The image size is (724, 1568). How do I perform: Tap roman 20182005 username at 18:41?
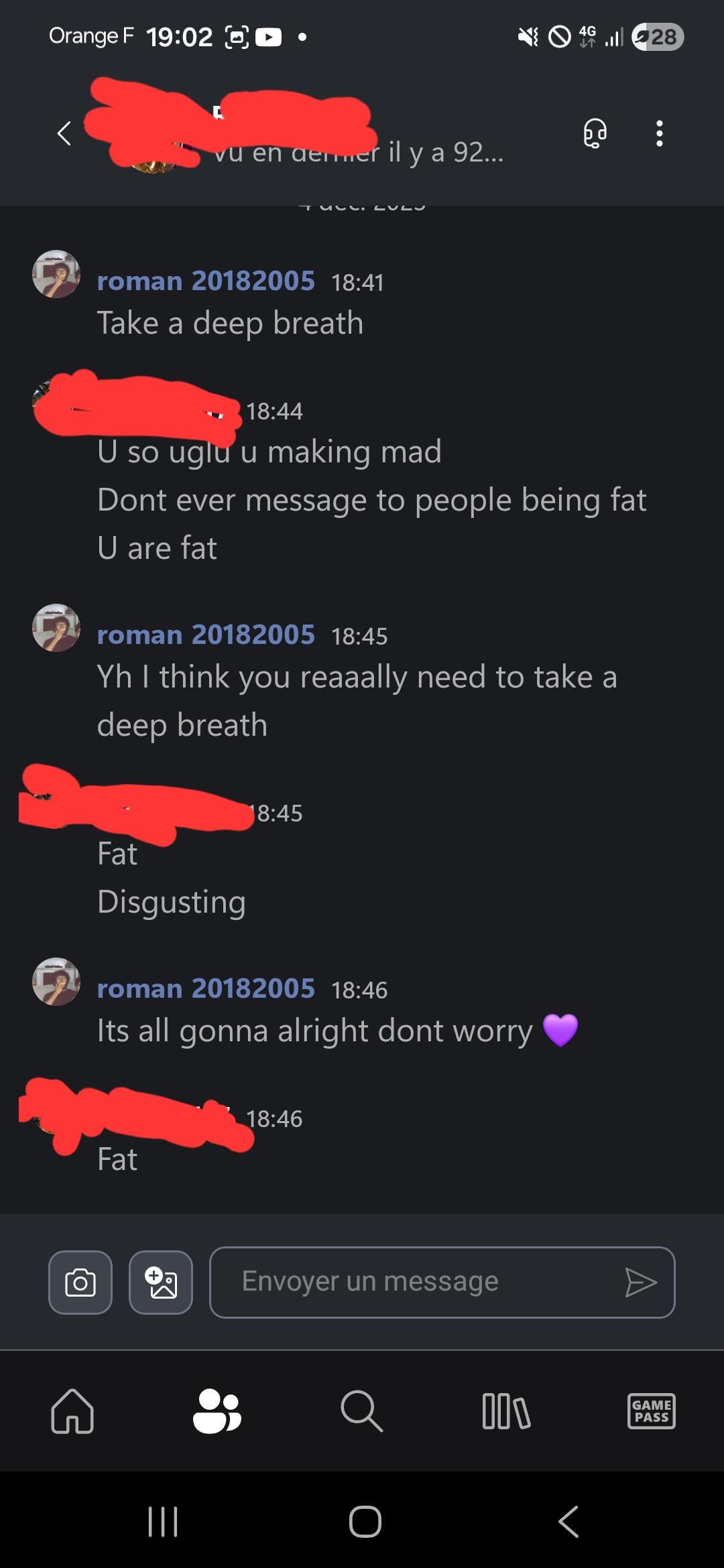coord(206,281)
